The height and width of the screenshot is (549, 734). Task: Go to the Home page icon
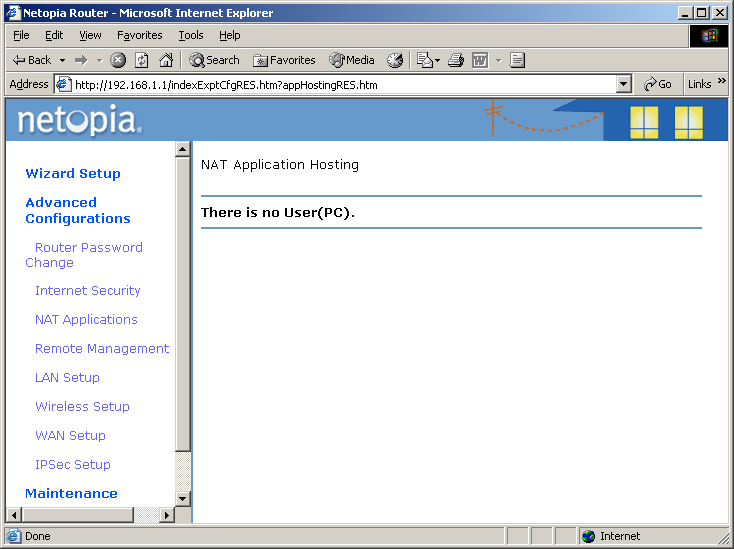[166, 60]
